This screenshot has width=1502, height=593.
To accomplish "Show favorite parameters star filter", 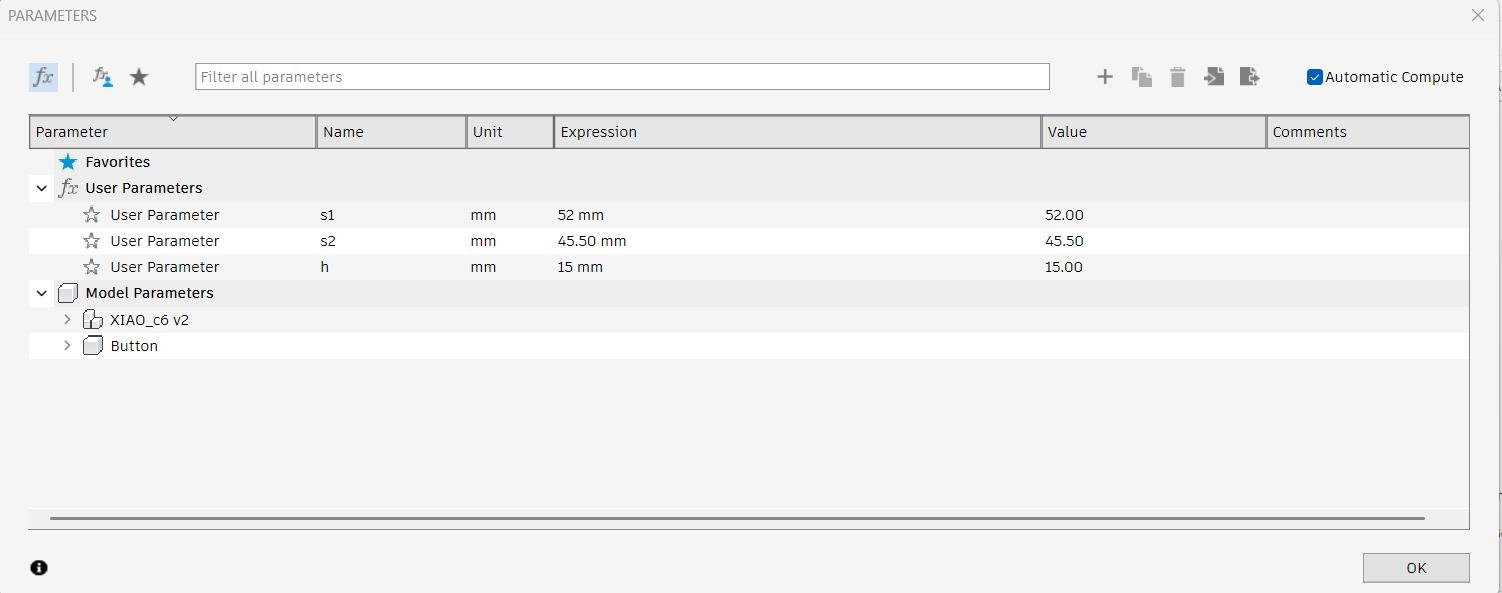I will tap(139, 77).
